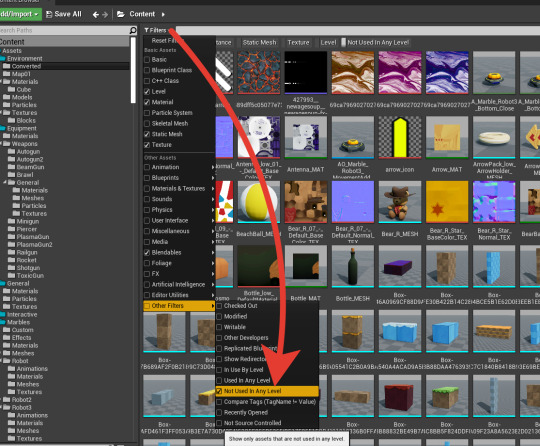Viewport: 540px width, 446px height.
Task: Open the arrow_icon asset thumbnail
Action: [x=399, y=137]
